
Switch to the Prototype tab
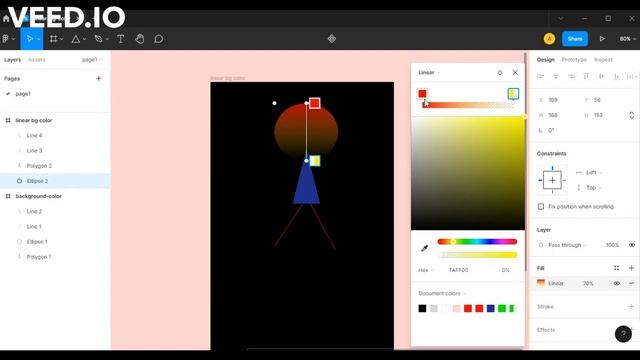pyautogui.click(x=574, y=60)
